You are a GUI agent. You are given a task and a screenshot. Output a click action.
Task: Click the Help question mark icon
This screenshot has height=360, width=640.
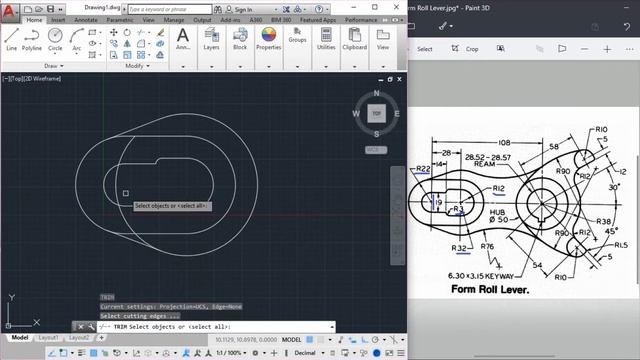pyautogui.click(x=319, y=9)
